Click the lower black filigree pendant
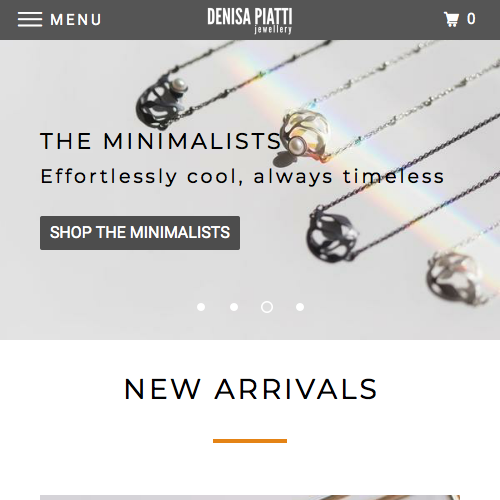 [332, 235]
